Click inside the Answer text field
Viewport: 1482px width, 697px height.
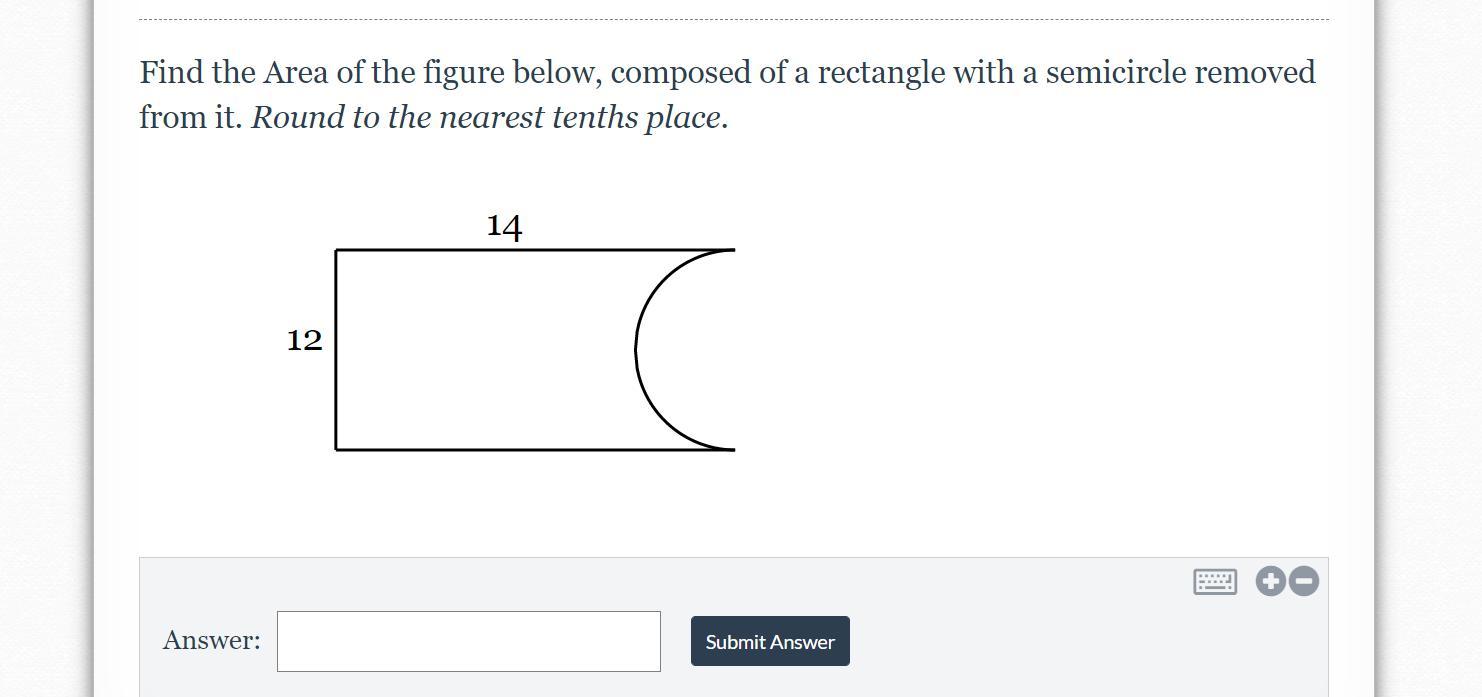(x=469, y=641)
